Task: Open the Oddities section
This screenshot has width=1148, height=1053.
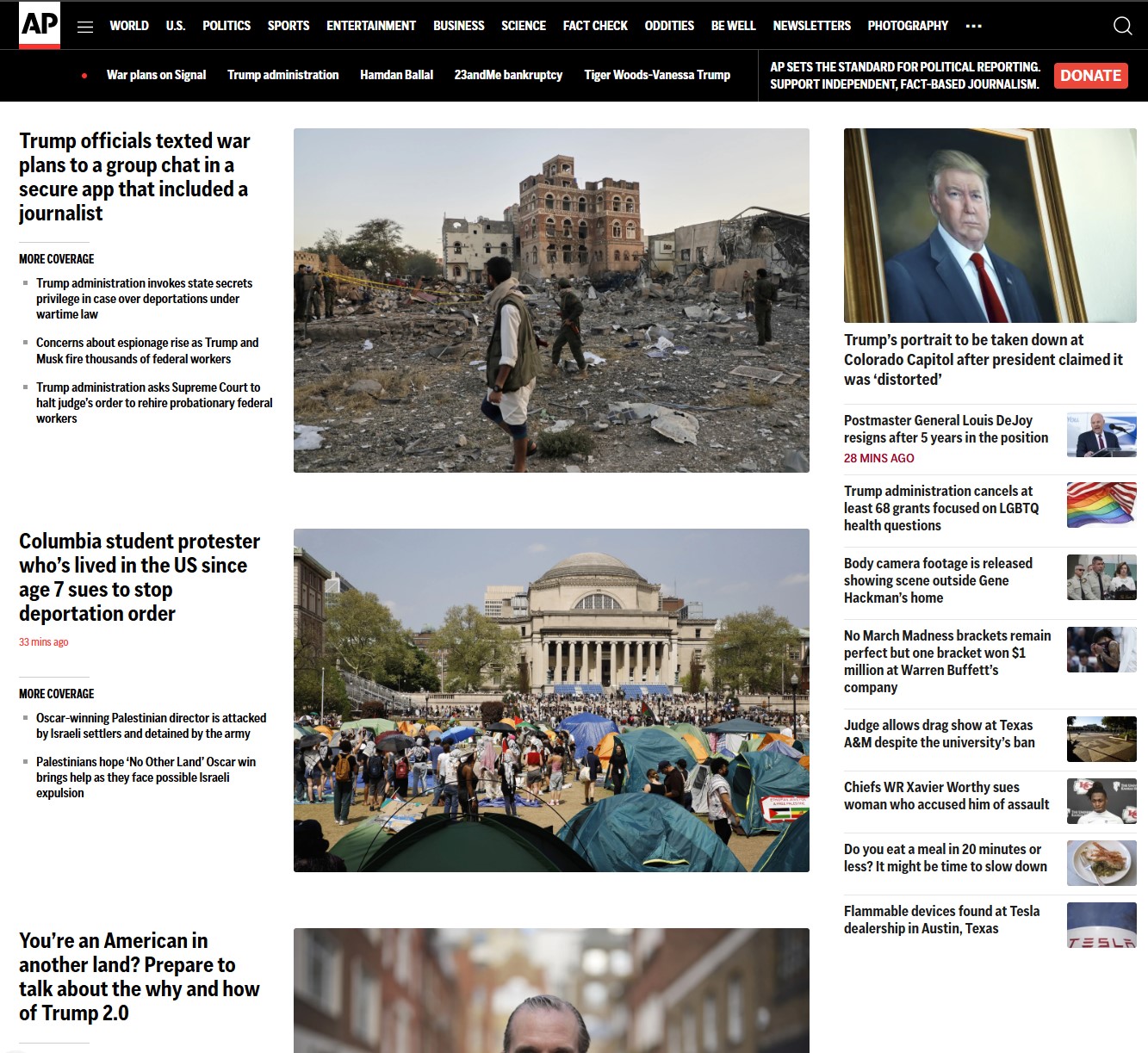Action: 669,26
